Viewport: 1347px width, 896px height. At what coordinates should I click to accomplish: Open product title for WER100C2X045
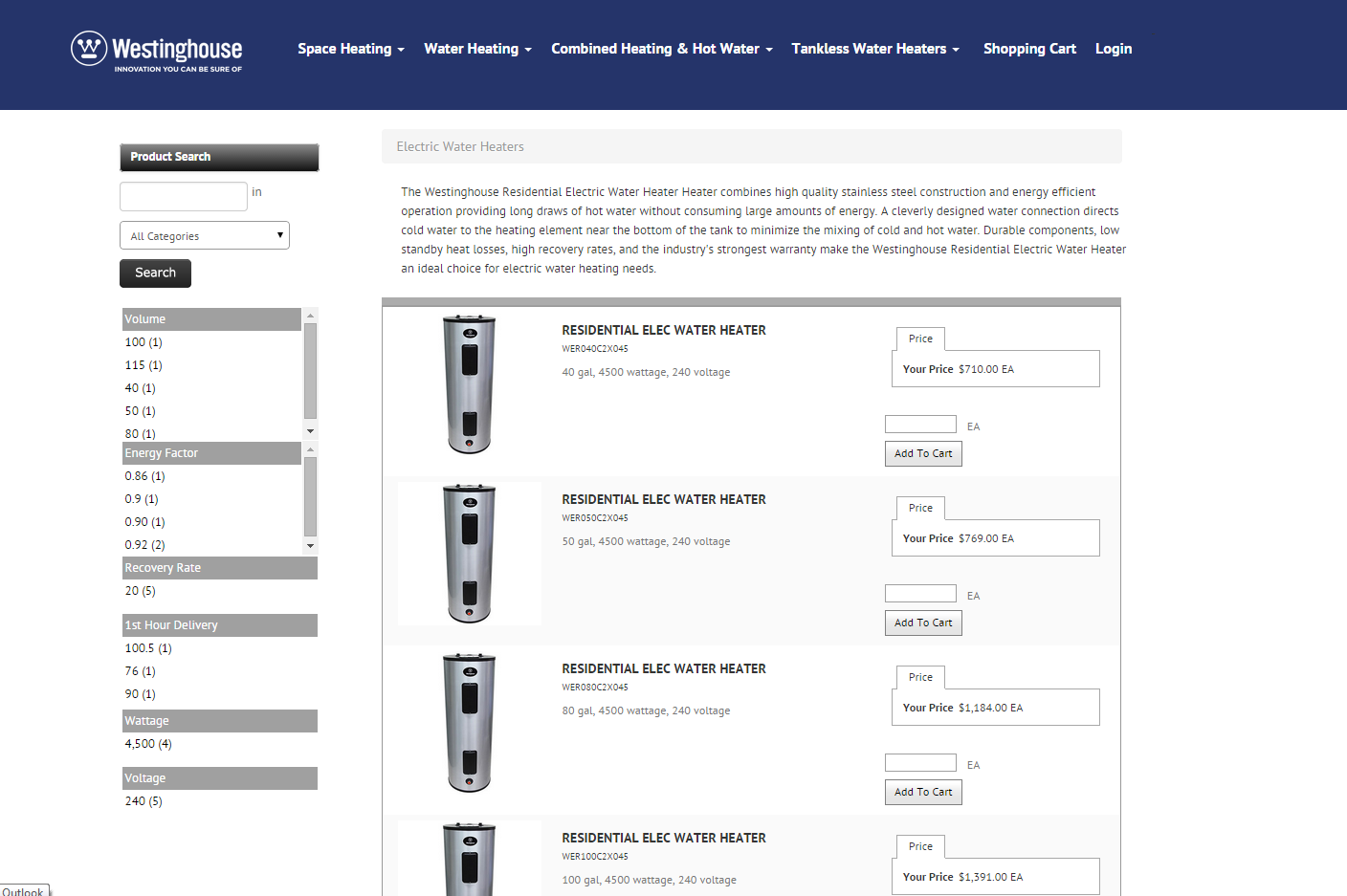coord(664,838)
